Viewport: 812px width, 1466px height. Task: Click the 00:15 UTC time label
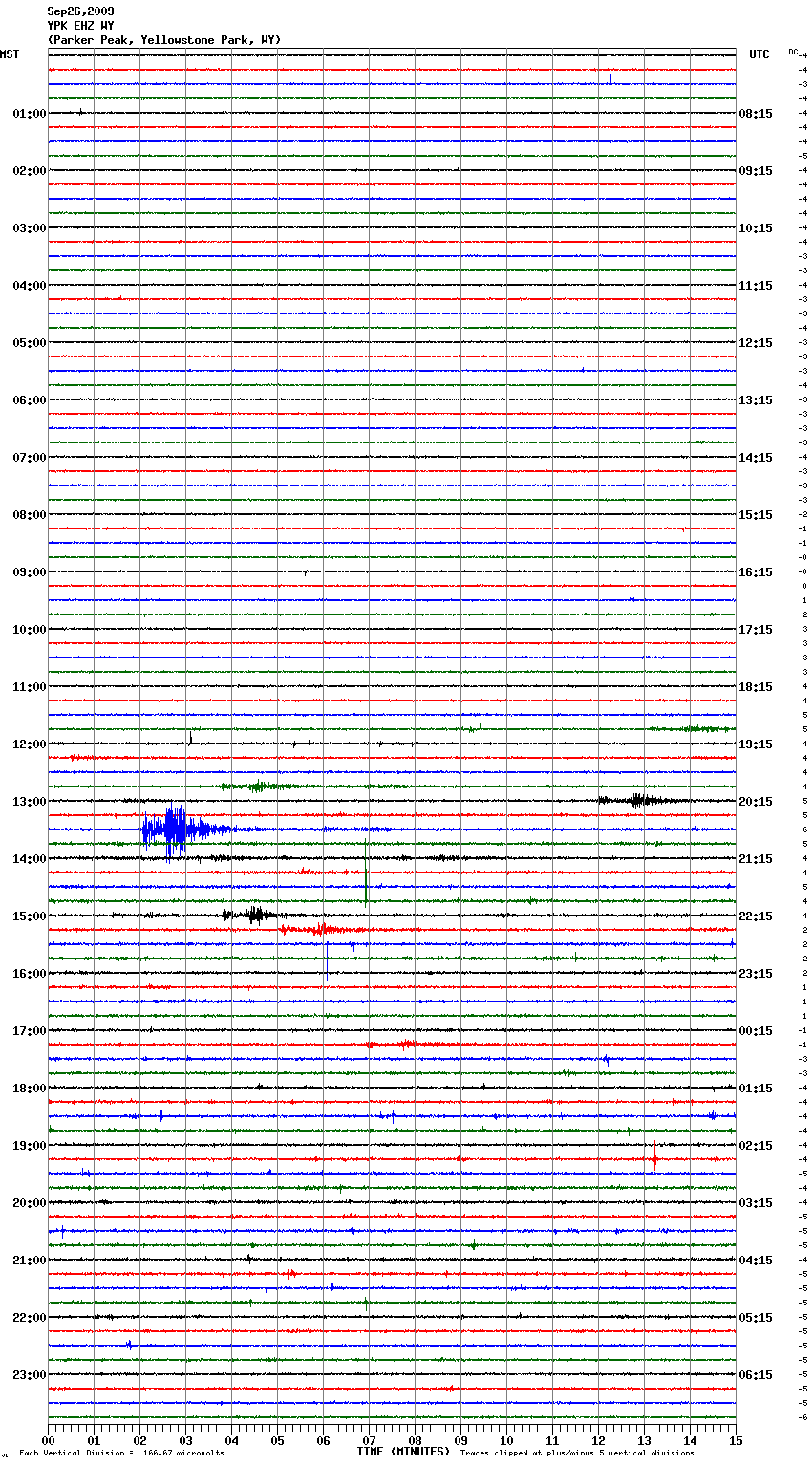pyautogui.click(x=756, y=1031)
